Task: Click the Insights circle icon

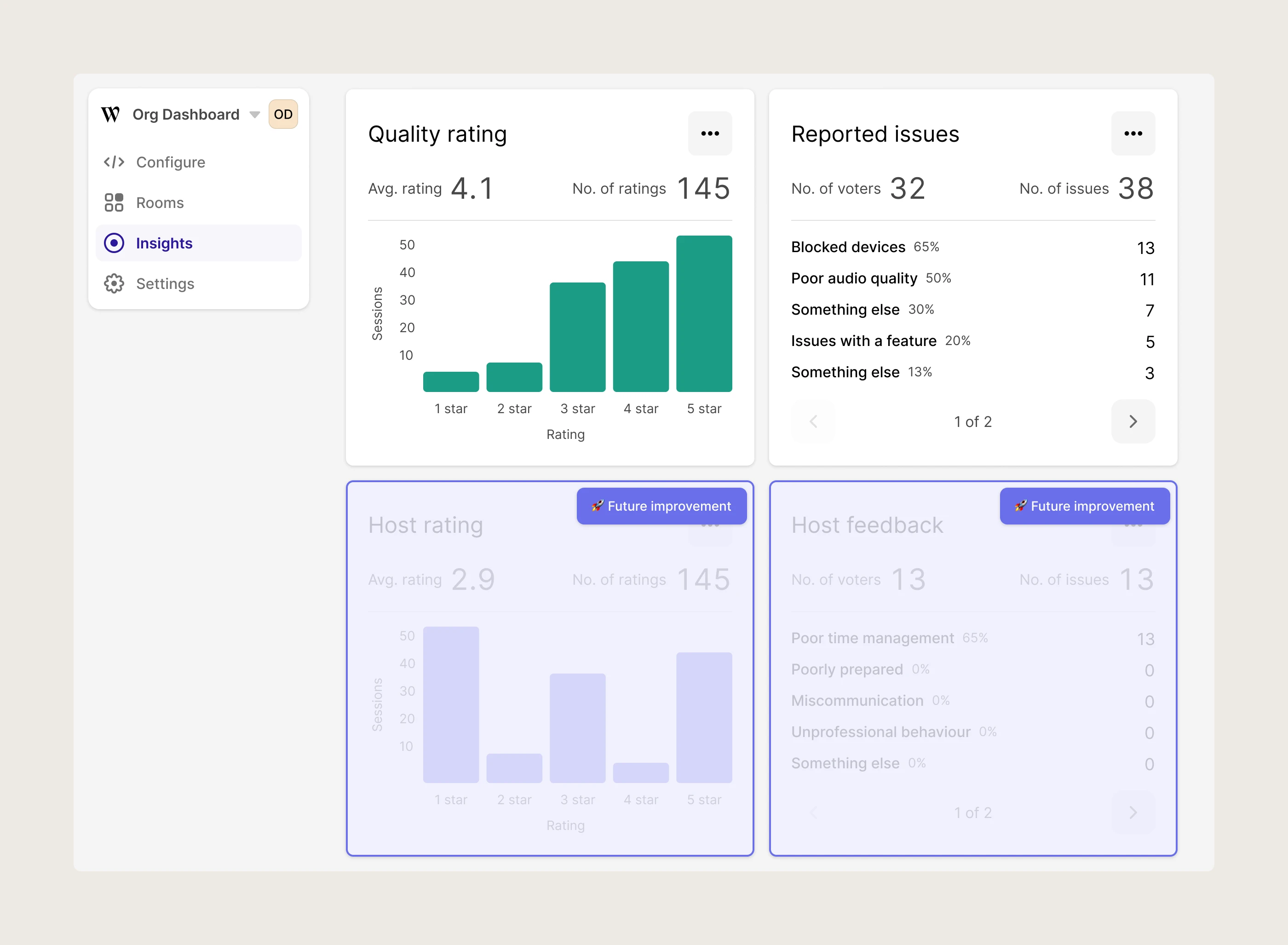Action: 114,243
